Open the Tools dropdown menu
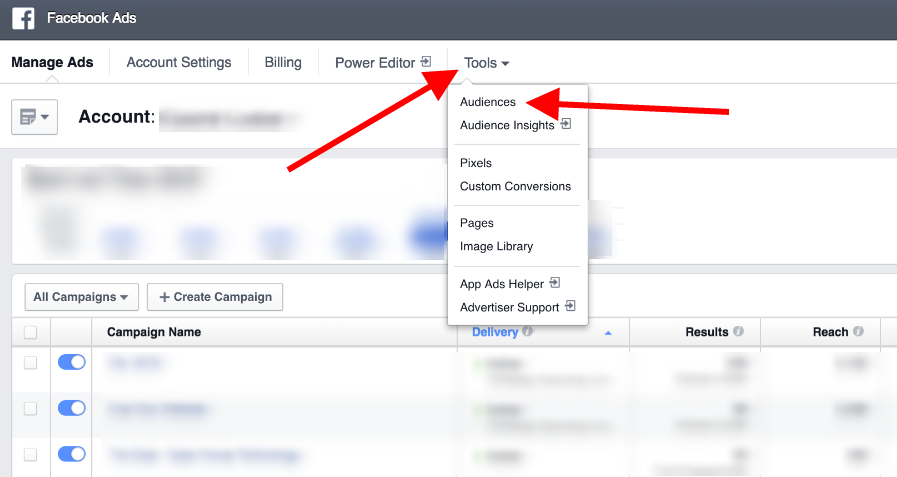 tap(486, 63)
